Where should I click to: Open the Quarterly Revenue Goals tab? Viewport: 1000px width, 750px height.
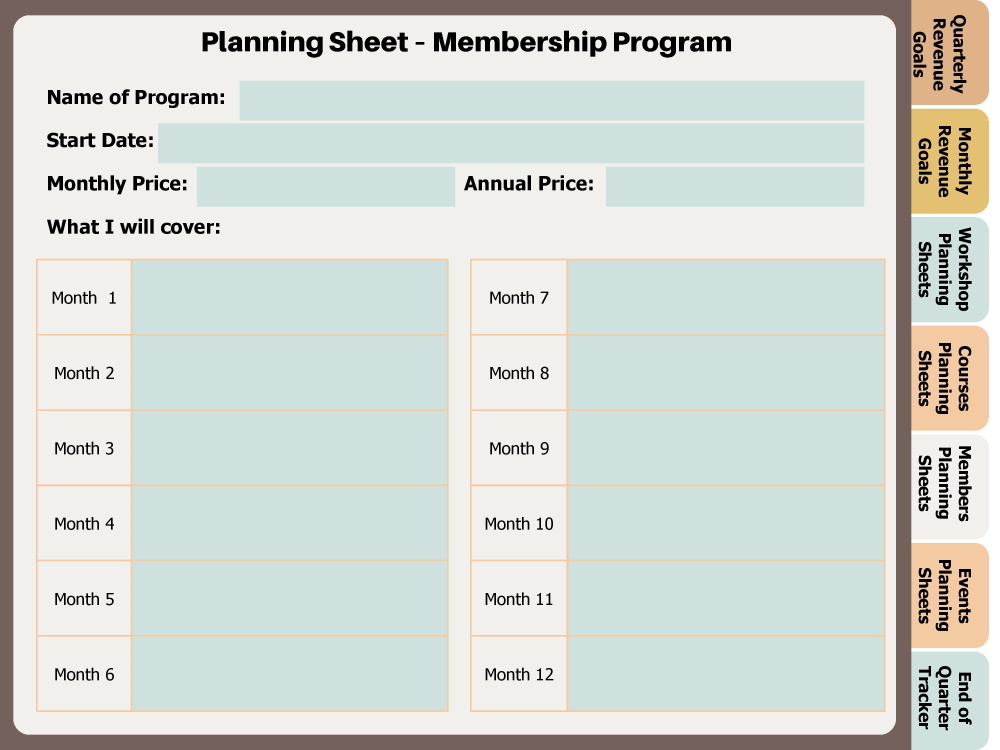[948, 52]
